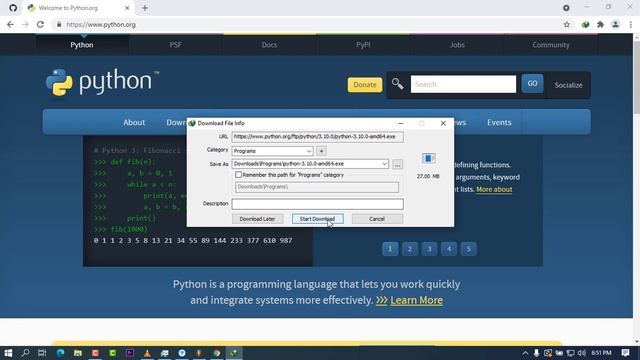Screen dimensions: 640x360
Task: Click the address bar URL field
Action: pyautogui.click(x=310, y=24)
